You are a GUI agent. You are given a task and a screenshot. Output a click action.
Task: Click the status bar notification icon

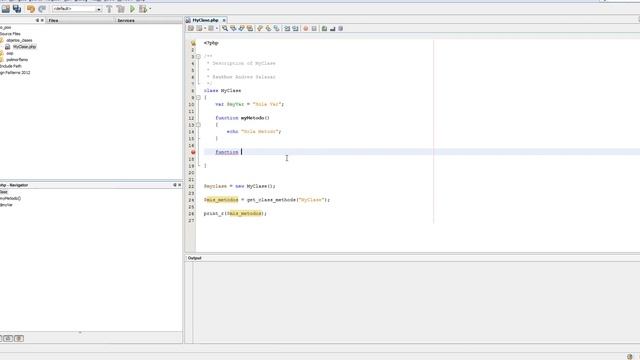pyautogui.click(x=630, y=356)
